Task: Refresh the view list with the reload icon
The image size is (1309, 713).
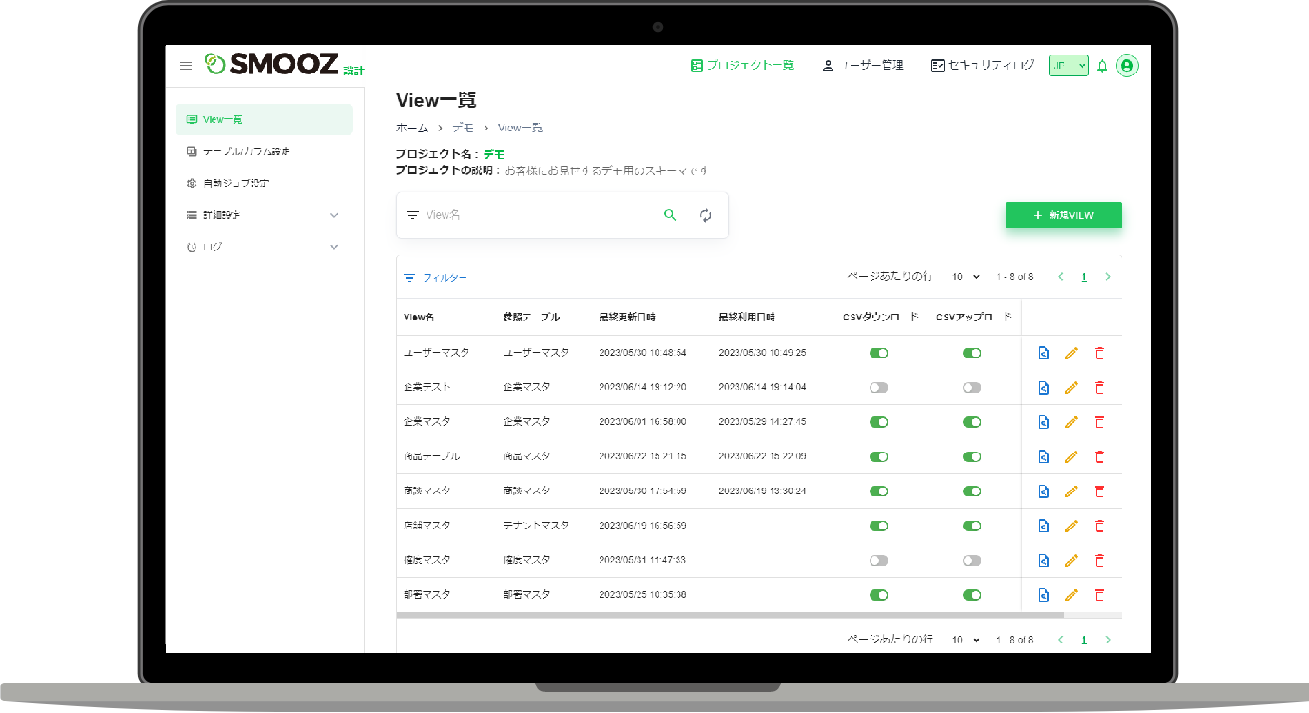Action: tap(706, 214)
